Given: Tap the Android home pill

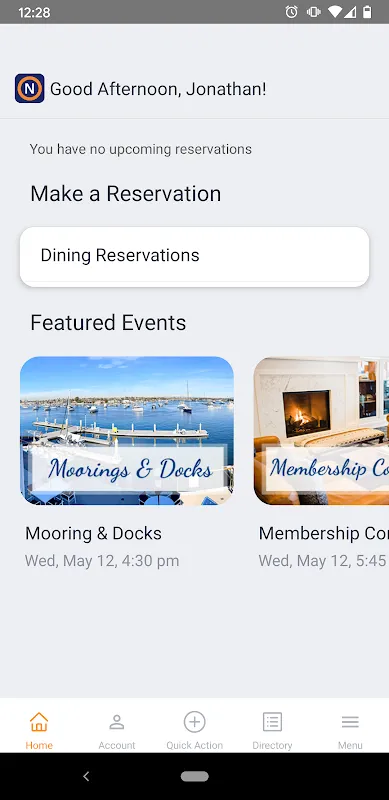Looking at the screenshot, I should pyautogui.click(x=194, y=777).
